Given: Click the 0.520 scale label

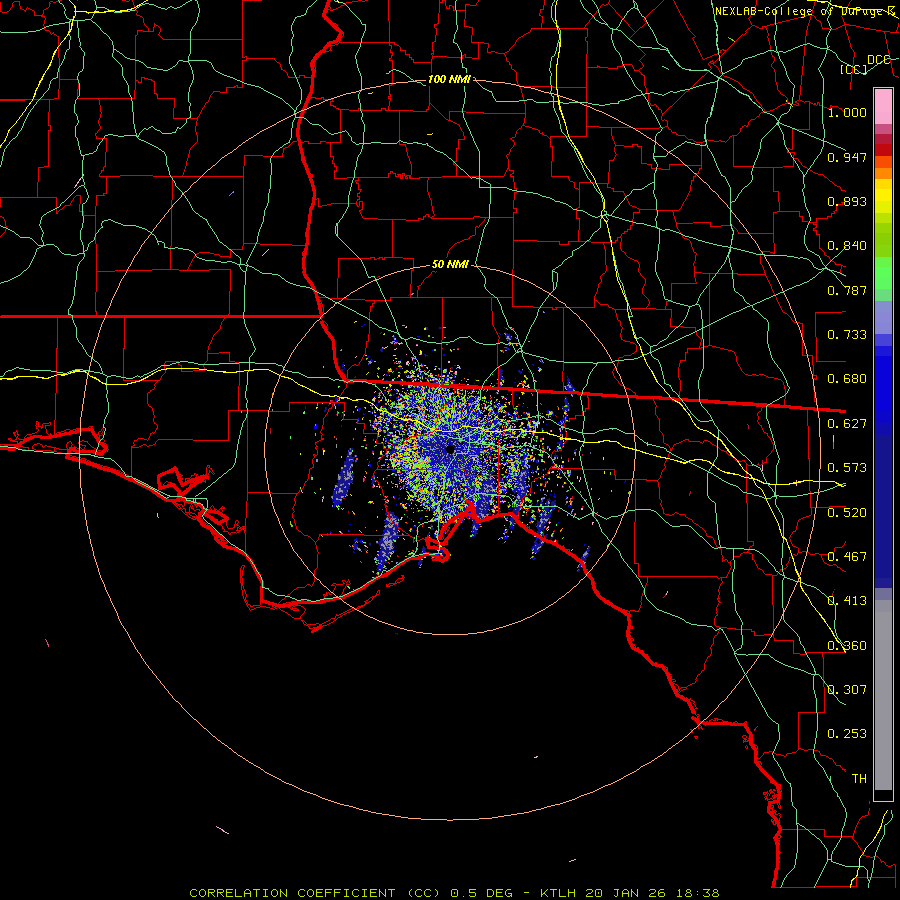Looking at the screenshot, I should click(x=847, y=513).
